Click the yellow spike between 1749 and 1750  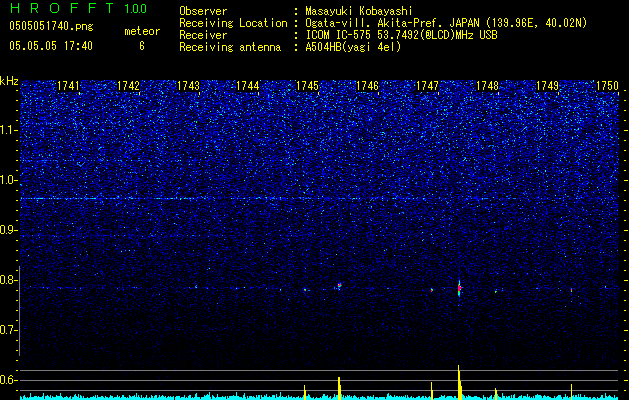(571, 392)
